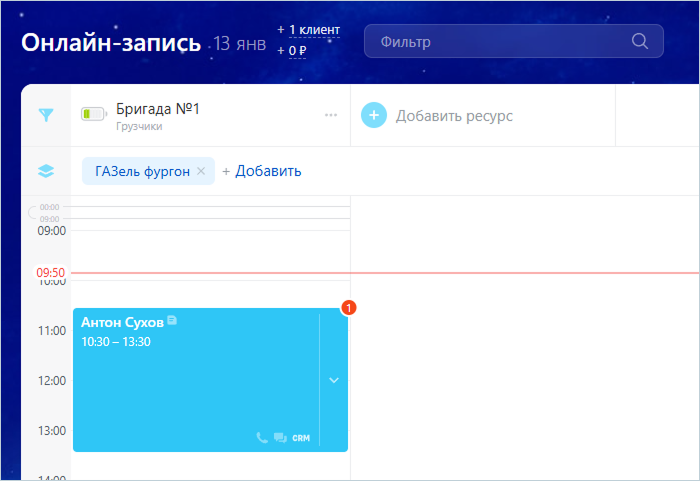Click the +1 клиент link
Screen dimensions: 700x481
pos(314,30)
